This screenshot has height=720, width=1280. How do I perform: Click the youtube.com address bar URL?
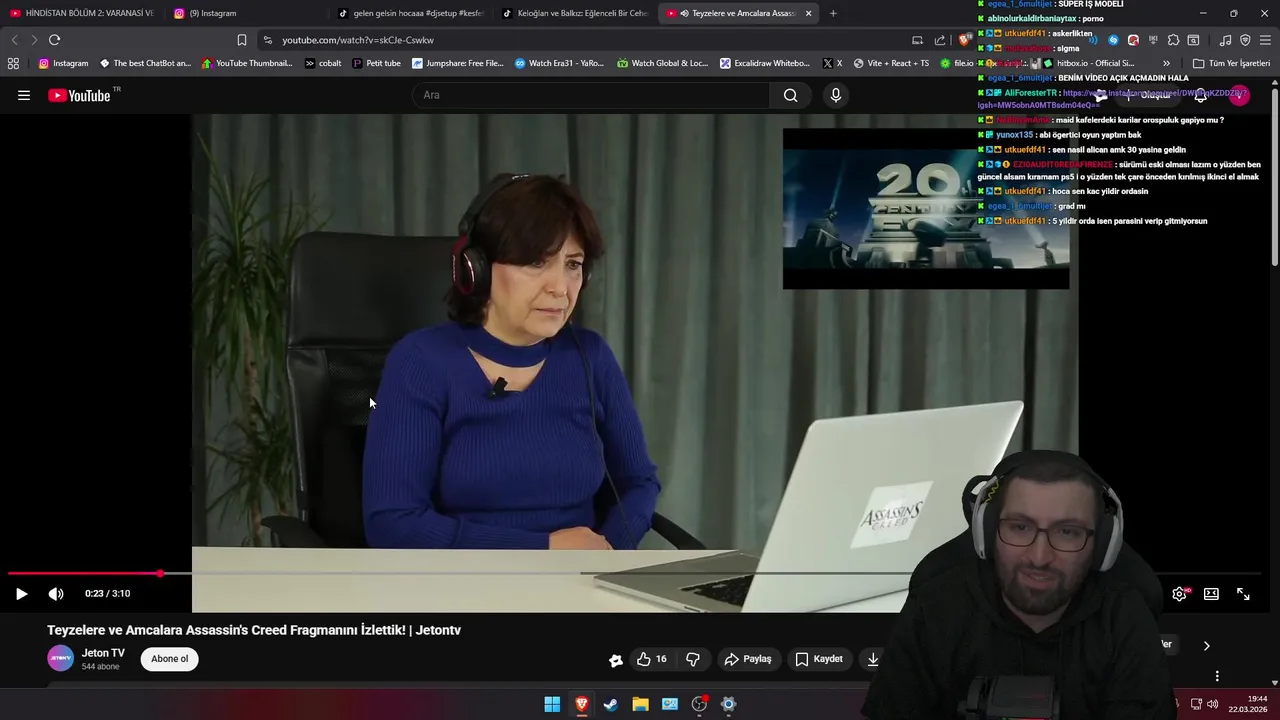click(x=358, y=40)
